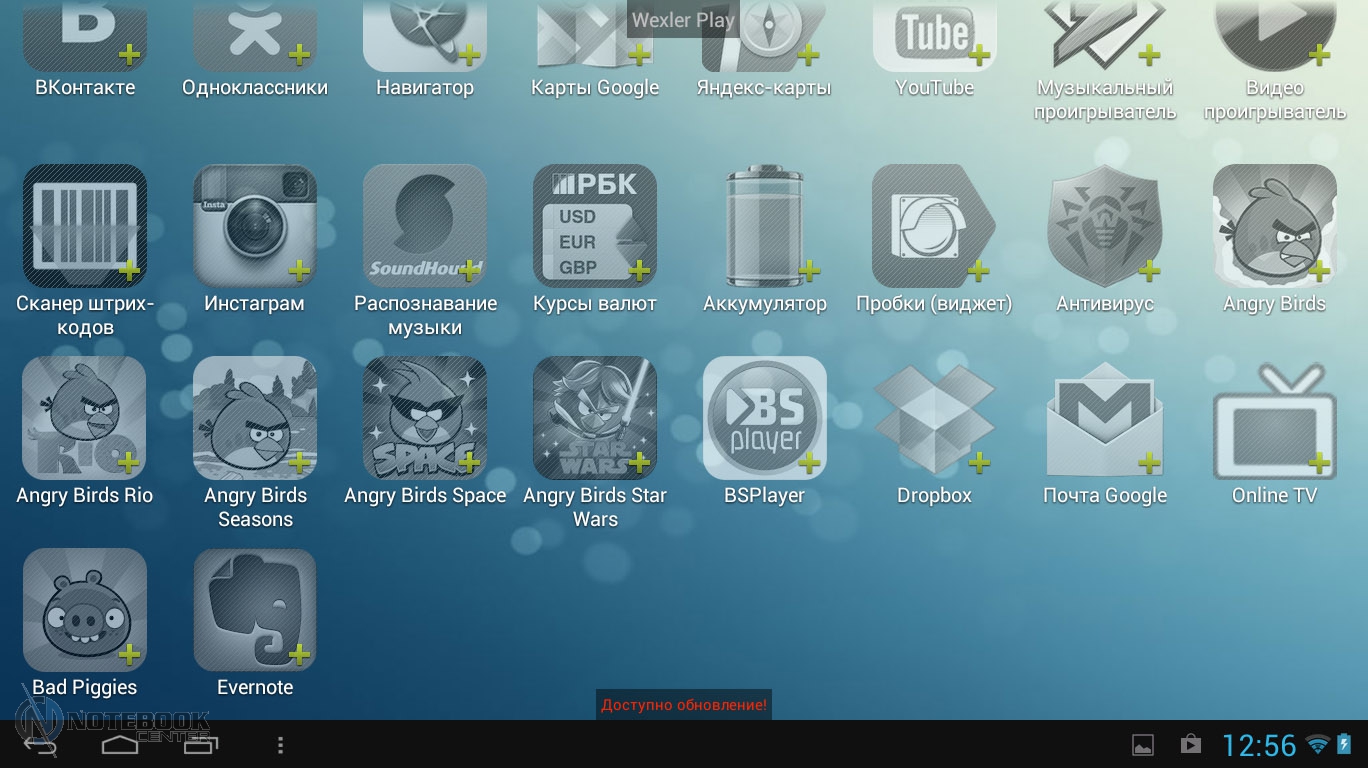This screenshot has width=1368, height=768.
Task: Launch Angry Birds Space
Action: (425, 418)
